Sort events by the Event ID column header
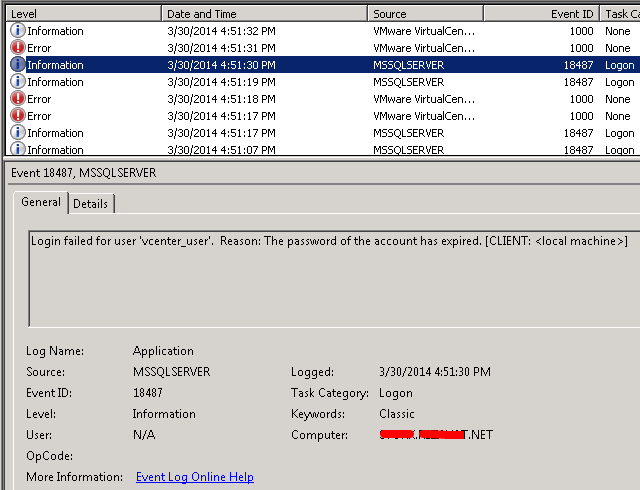 pos(542,14)
